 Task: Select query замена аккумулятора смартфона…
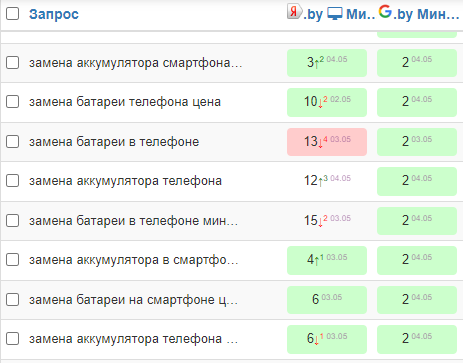click(135, 63)
